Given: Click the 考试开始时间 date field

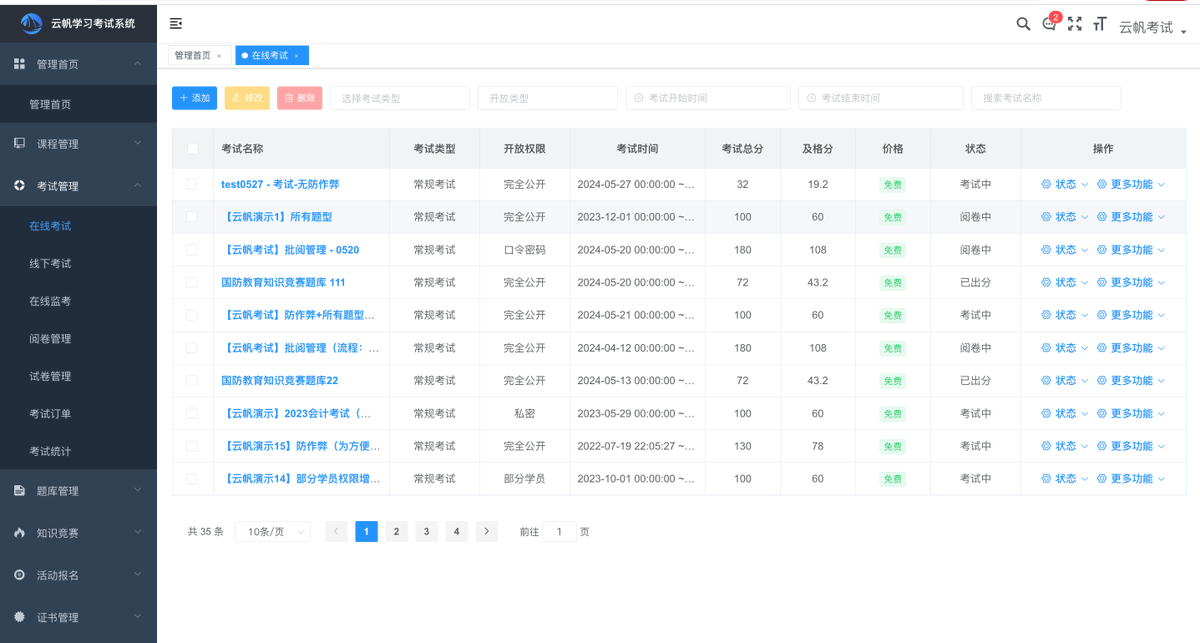Looking at the screenshot, I should [708, 98].
